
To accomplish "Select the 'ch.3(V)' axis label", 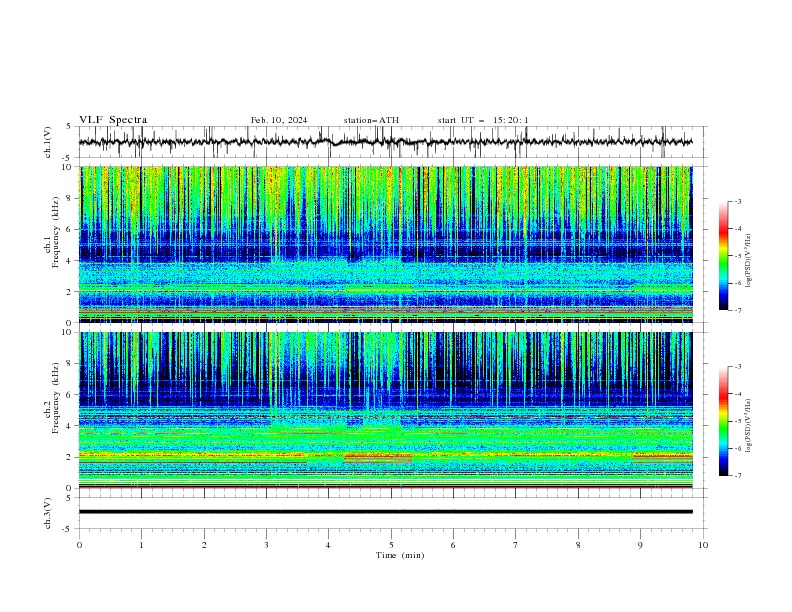I will 48,514.
